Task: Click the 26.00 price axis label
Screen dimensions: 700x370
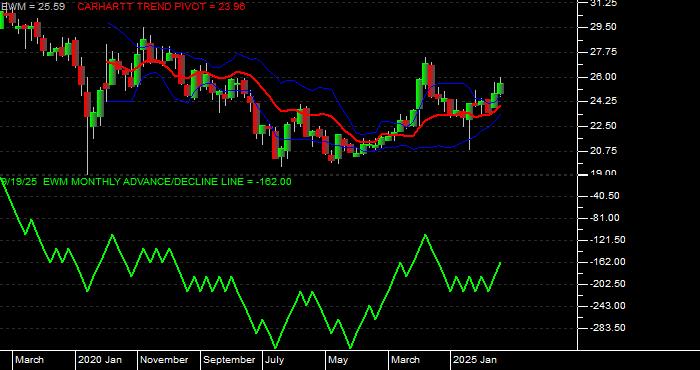Action: 604,77
